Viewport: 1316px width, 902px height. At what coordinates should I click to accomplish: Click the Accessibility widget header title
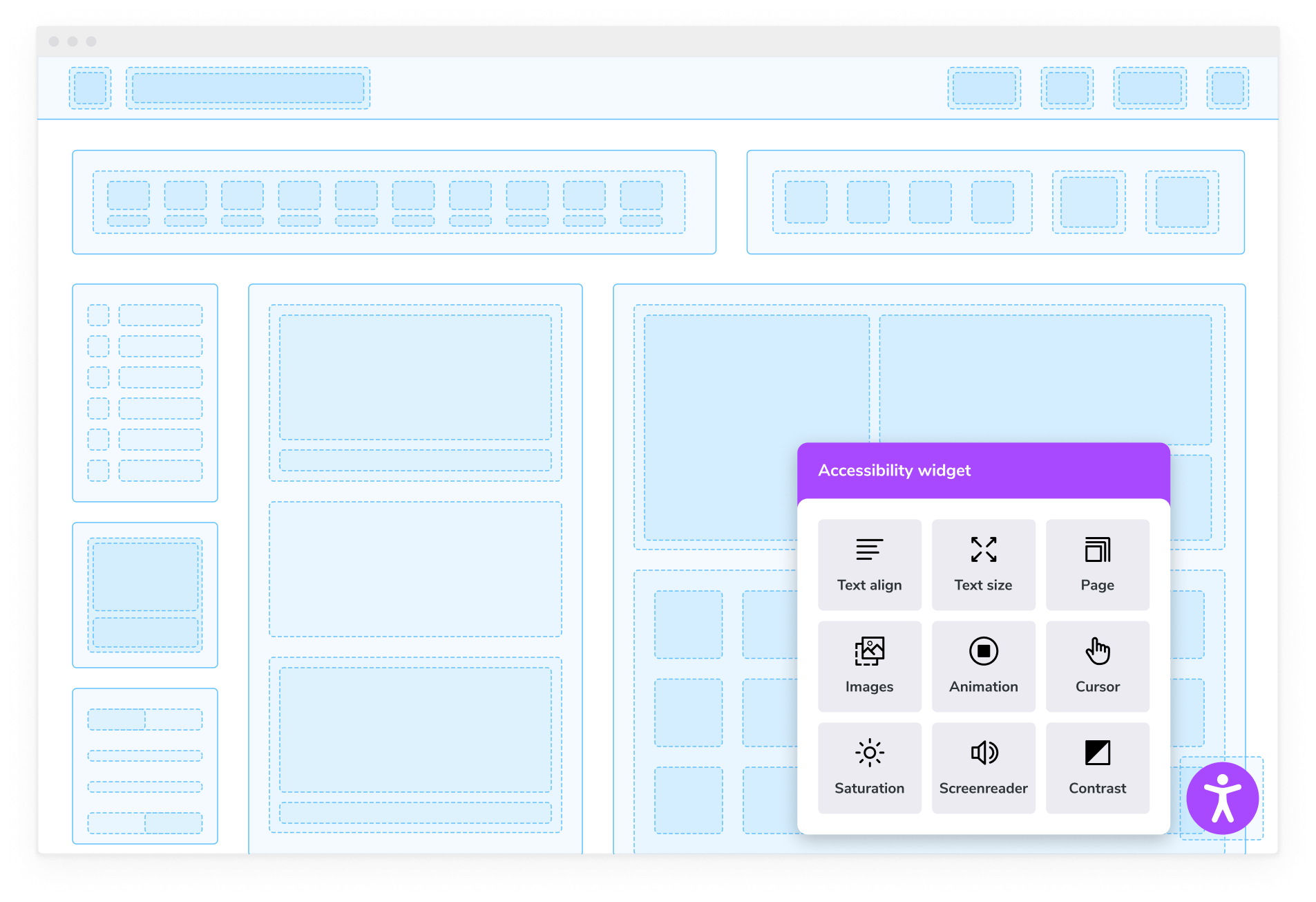(894, 471)
